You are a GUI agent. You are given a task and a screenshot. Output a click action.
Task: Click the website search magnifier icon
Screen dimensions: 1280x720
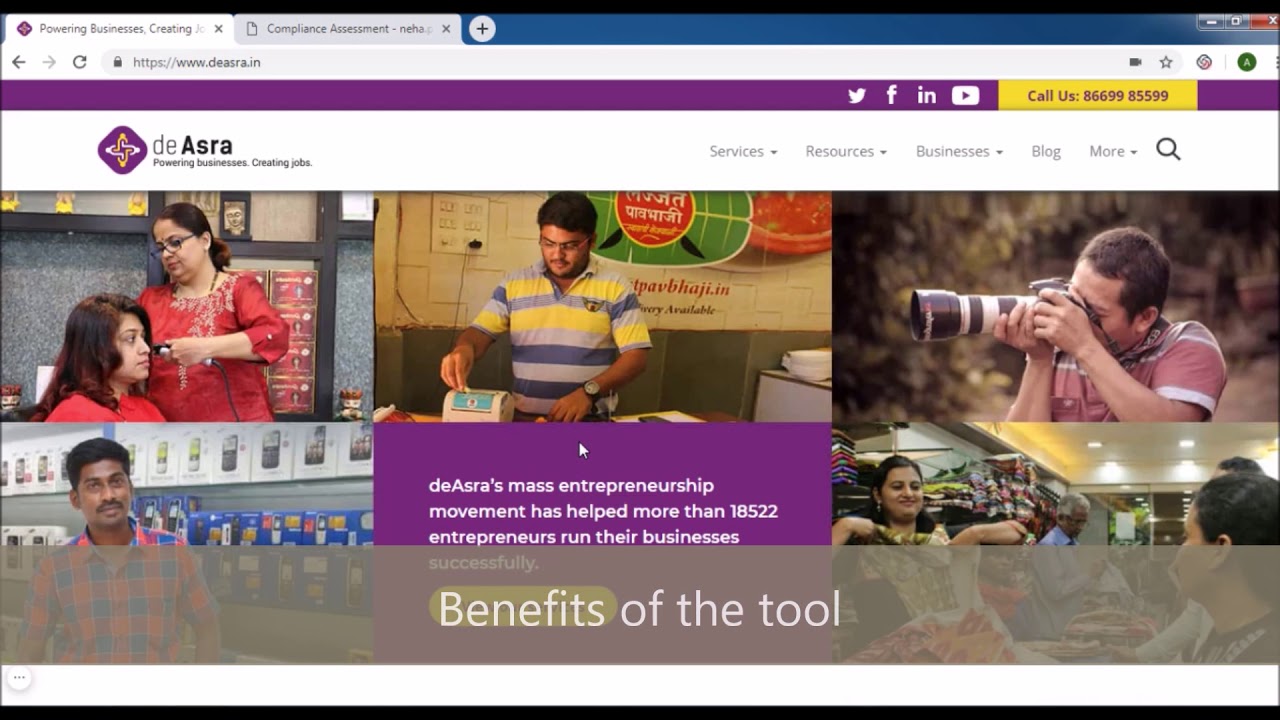1168,149
